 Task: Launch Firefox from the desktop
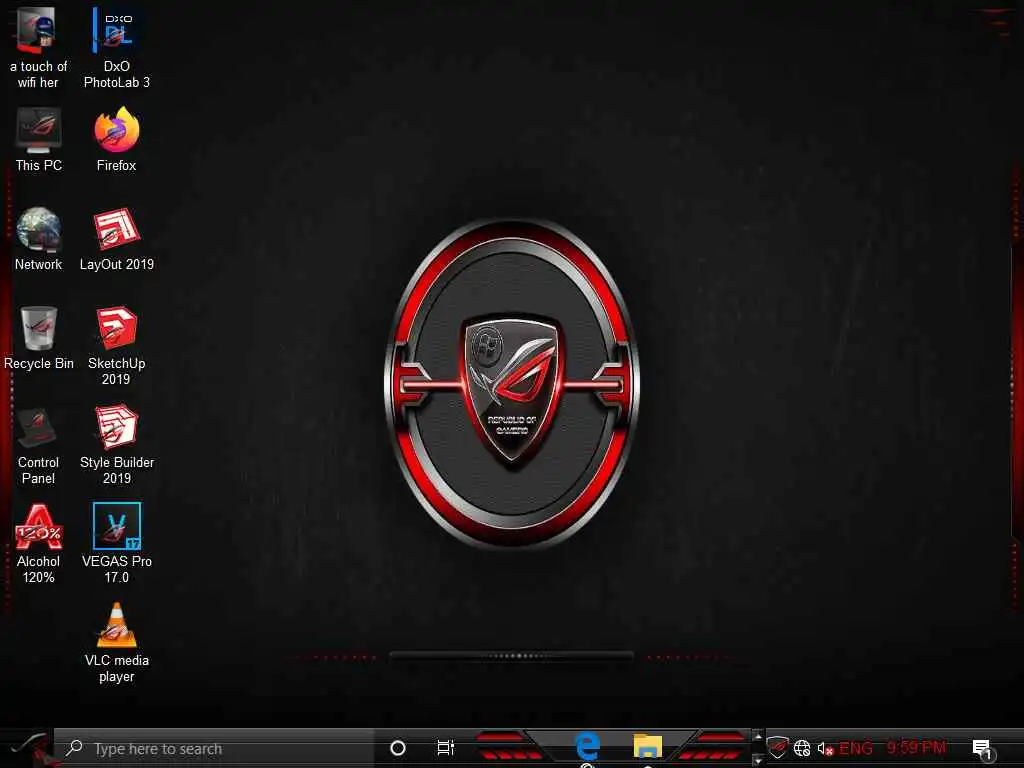116,139
